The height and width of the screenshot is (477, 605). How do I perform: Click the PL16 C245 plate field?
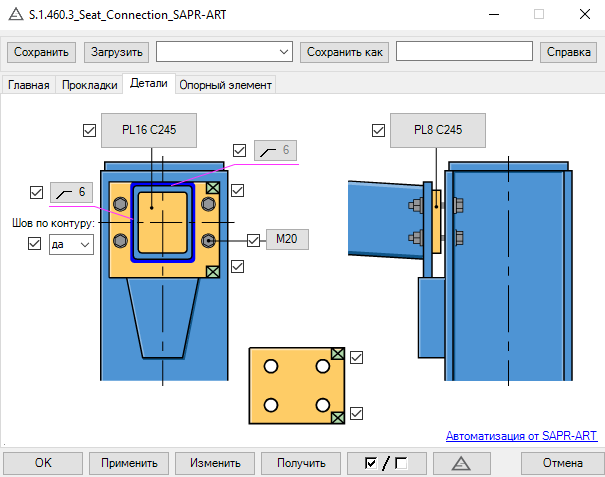click(149, 130)
